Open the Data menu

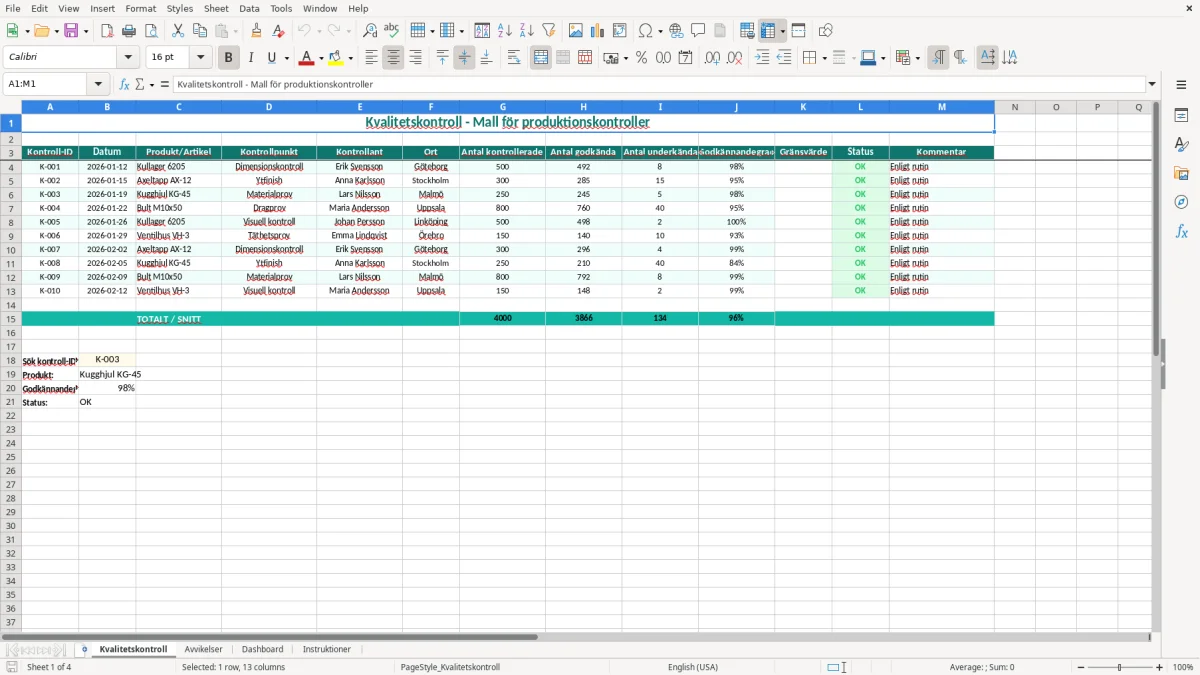(x=249, y=8)
